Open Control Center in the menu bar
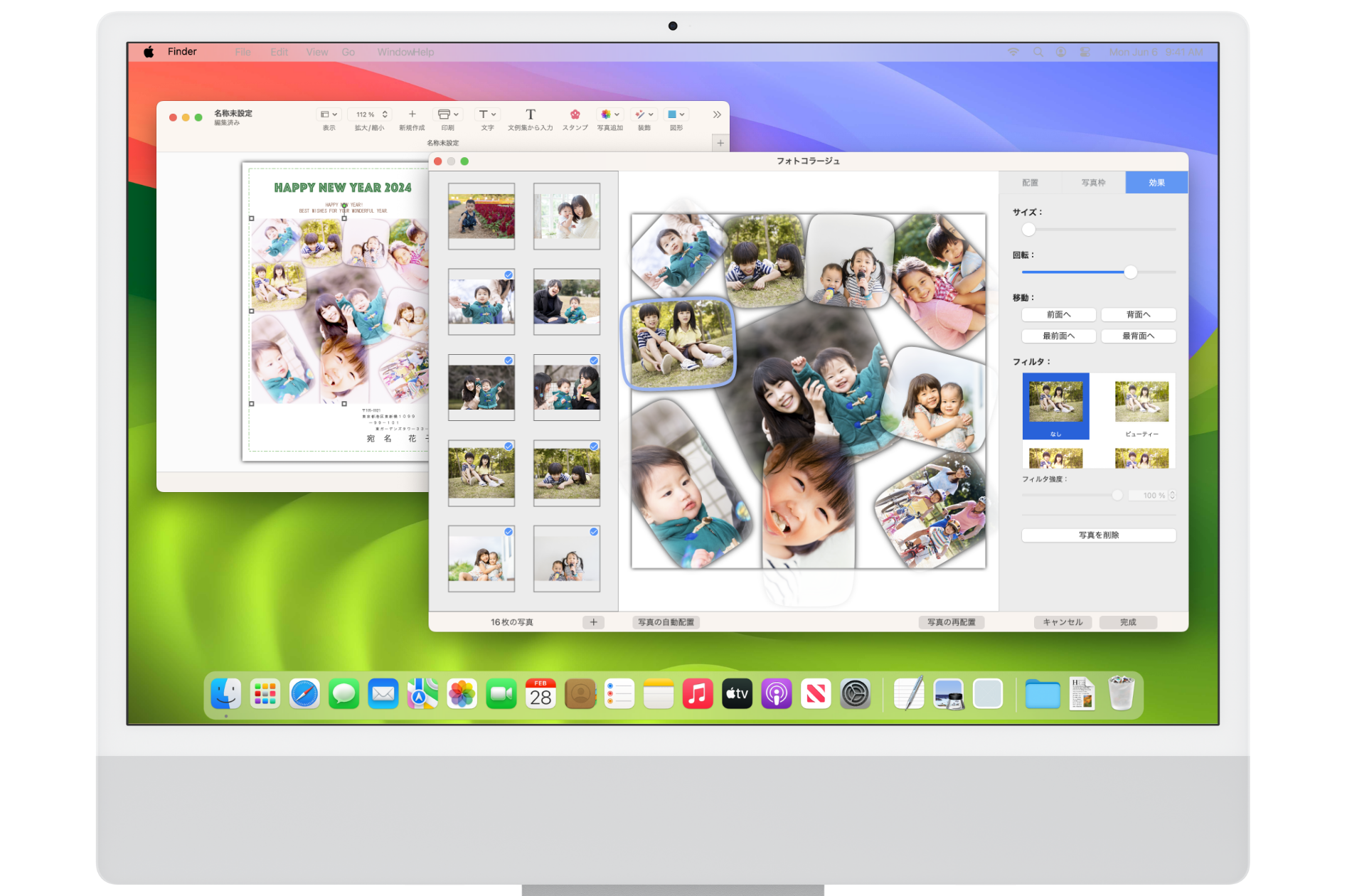Image resolution: width=1347 pixels, height=896 pixels. point(1085,52)
